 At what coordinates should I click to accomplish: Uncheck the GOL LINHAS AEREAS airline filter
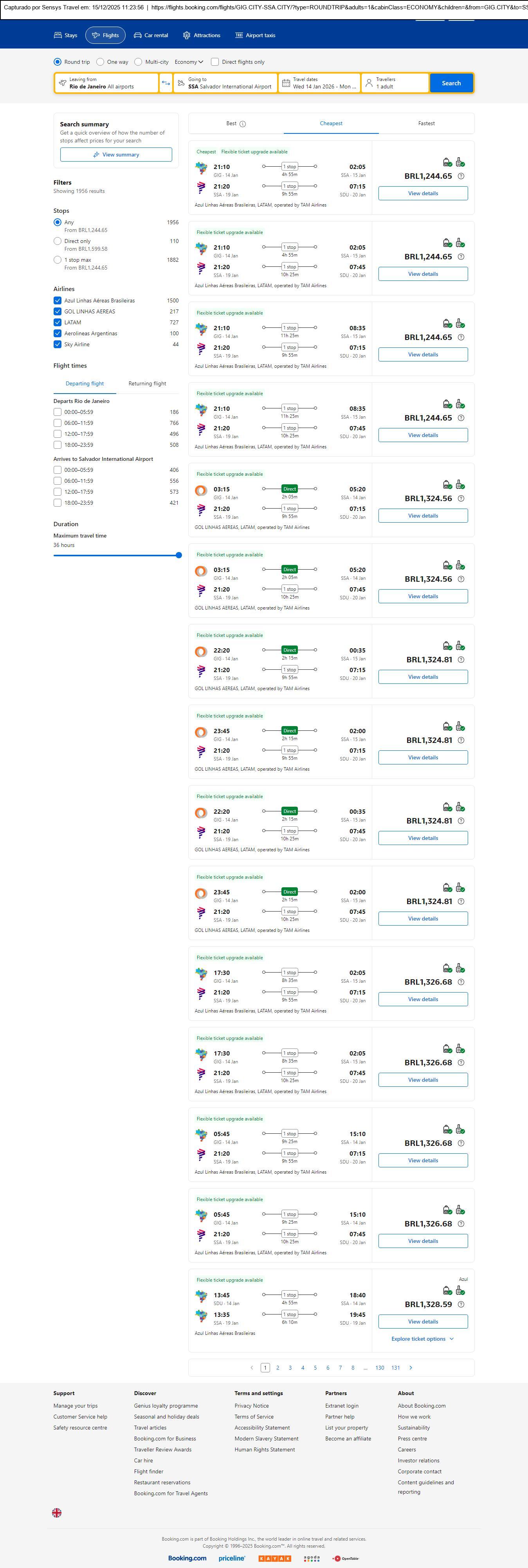point(57,311)
